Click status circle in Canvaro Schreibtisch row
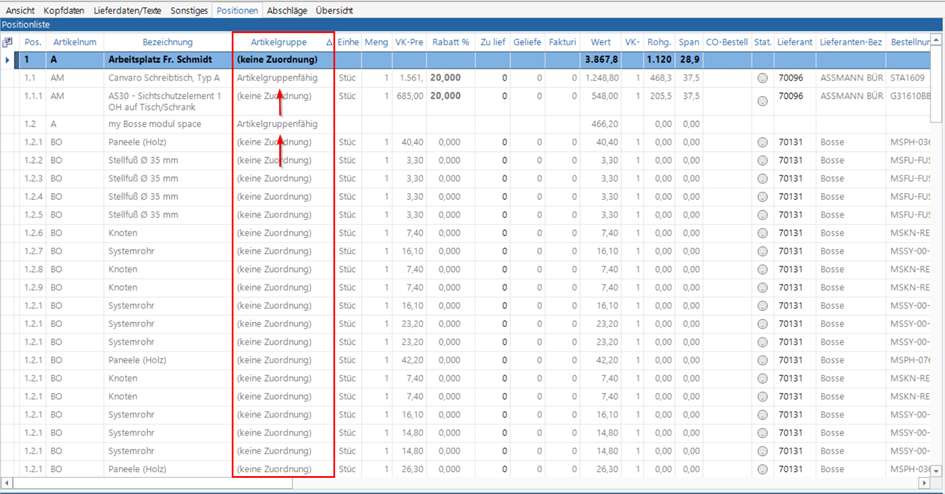This screenshot has height=494, width=945. click(762, 78)
